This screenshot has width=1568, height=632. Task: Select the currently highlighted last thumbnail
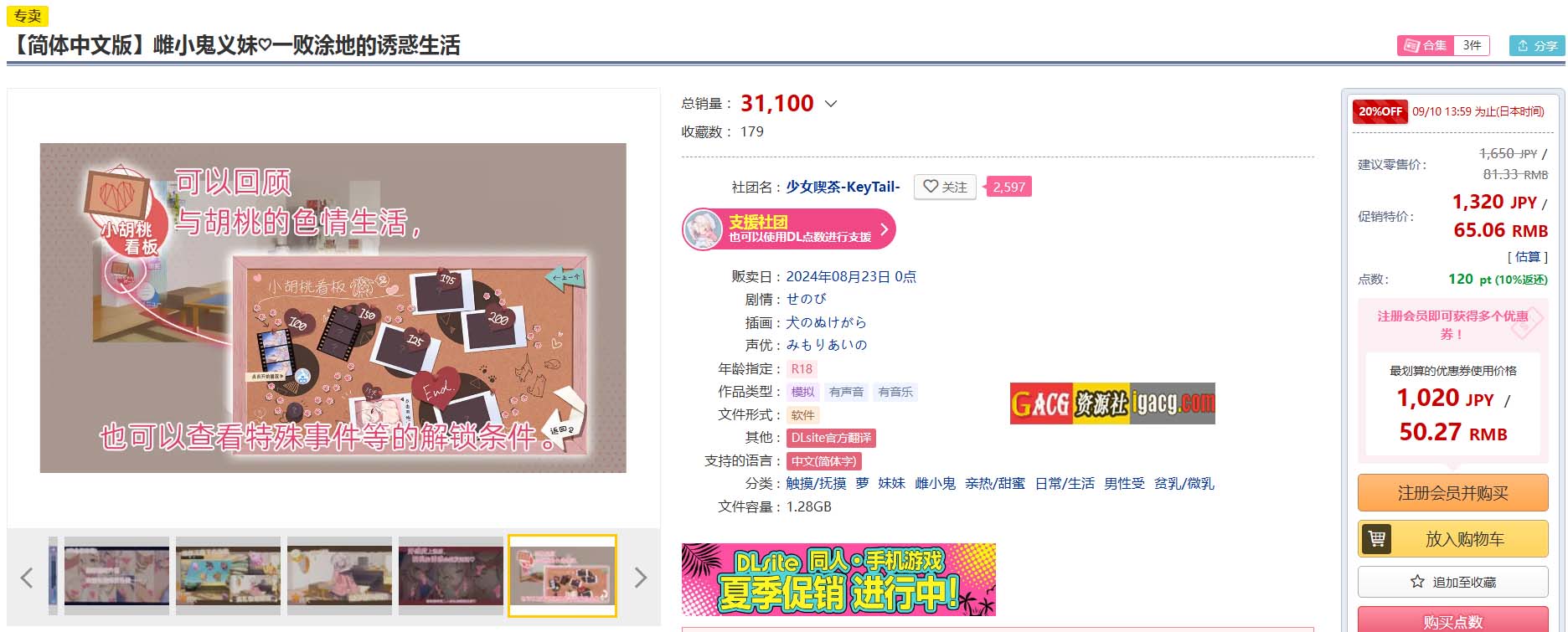[562, 576]
